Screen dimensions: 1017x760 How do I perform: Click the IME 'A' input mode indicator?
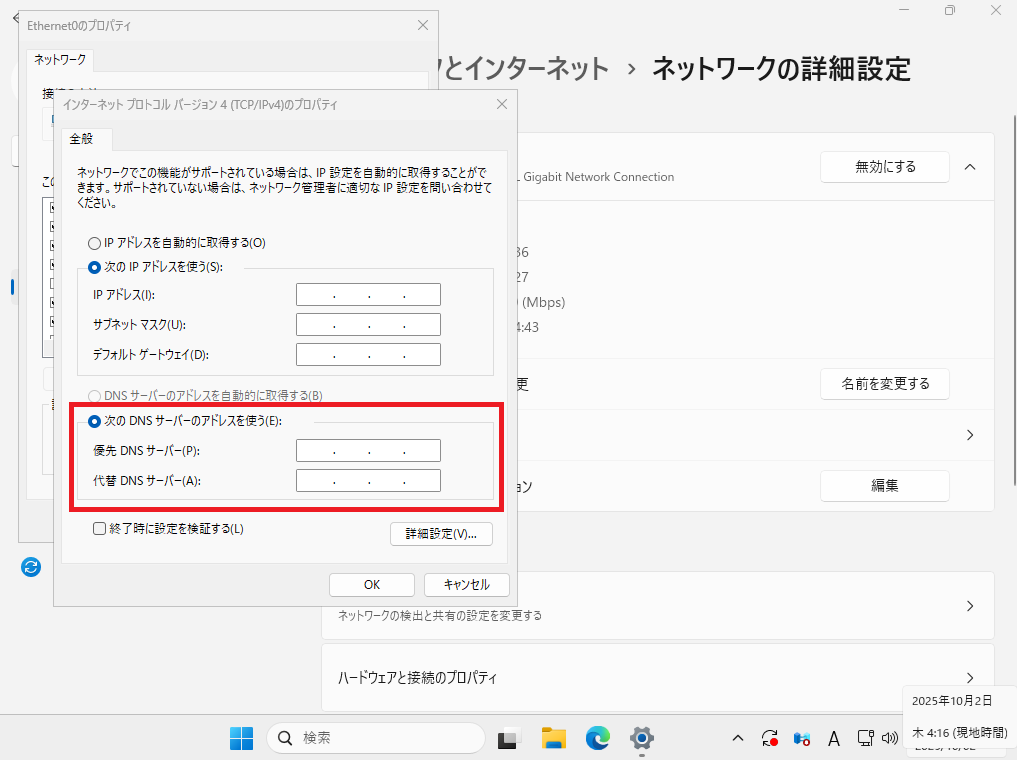click(x=833, y=739)
